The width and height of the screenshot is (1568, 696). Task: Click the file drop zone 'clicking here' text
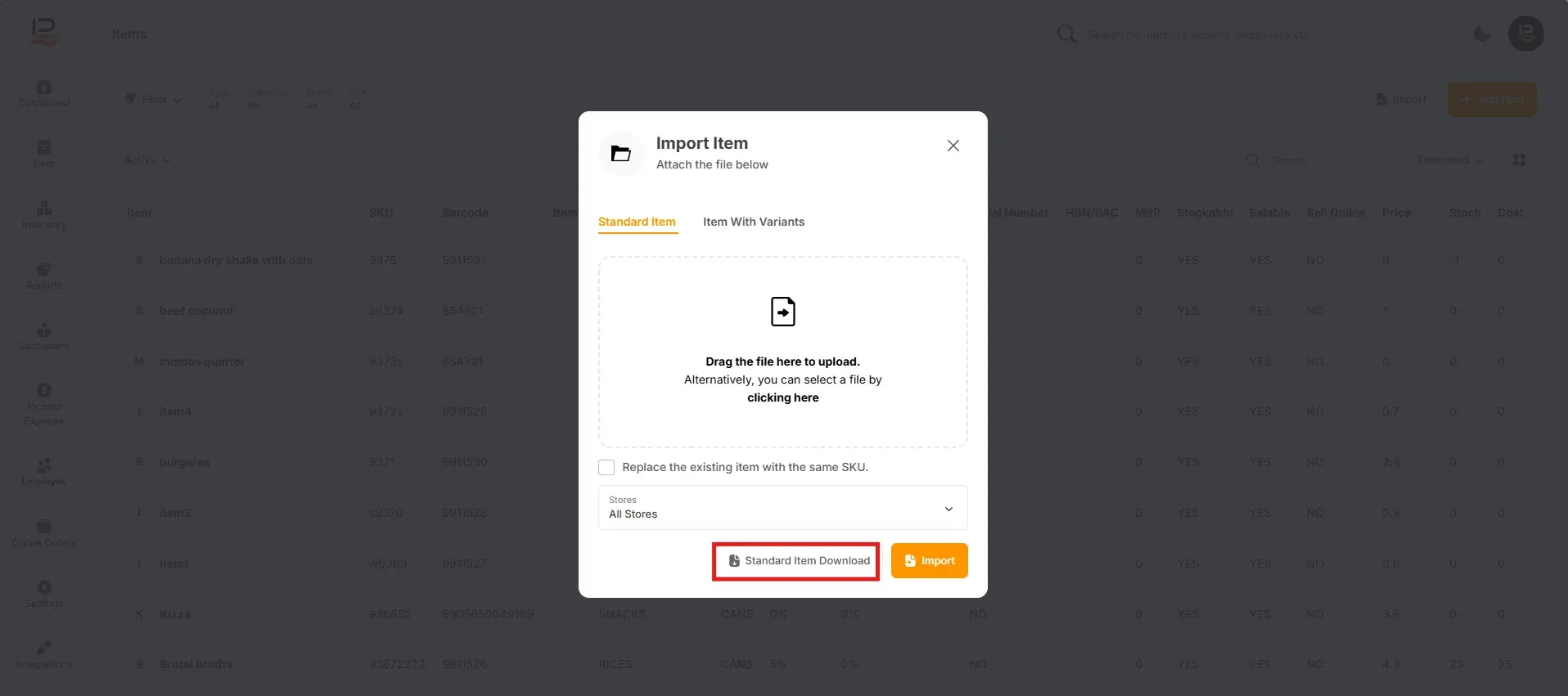pyautogui.click(x=783, y=397)
